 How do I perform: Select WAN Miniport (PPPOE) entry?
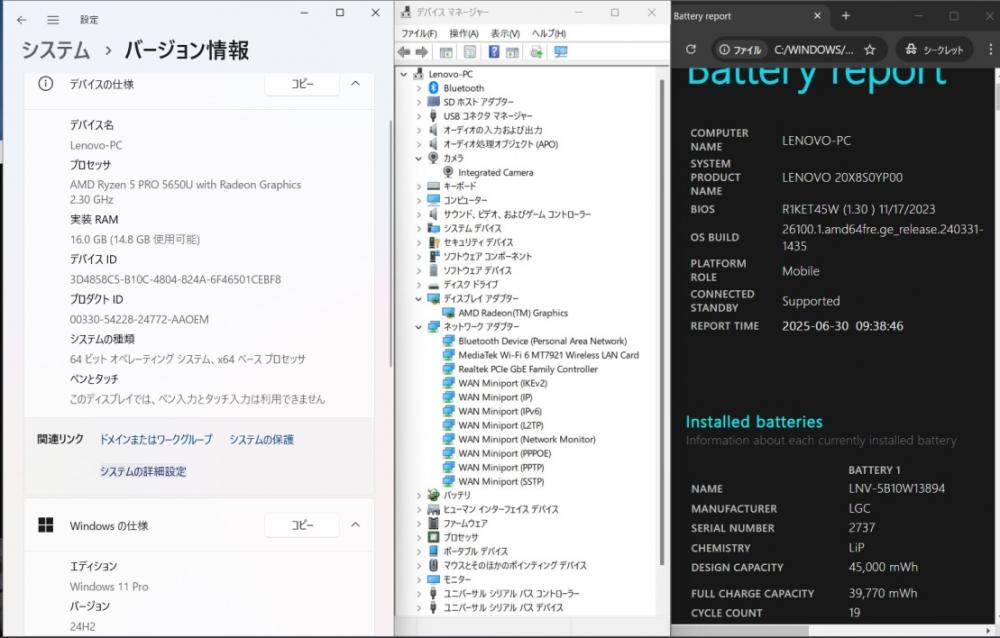click(x=504, y=453)
